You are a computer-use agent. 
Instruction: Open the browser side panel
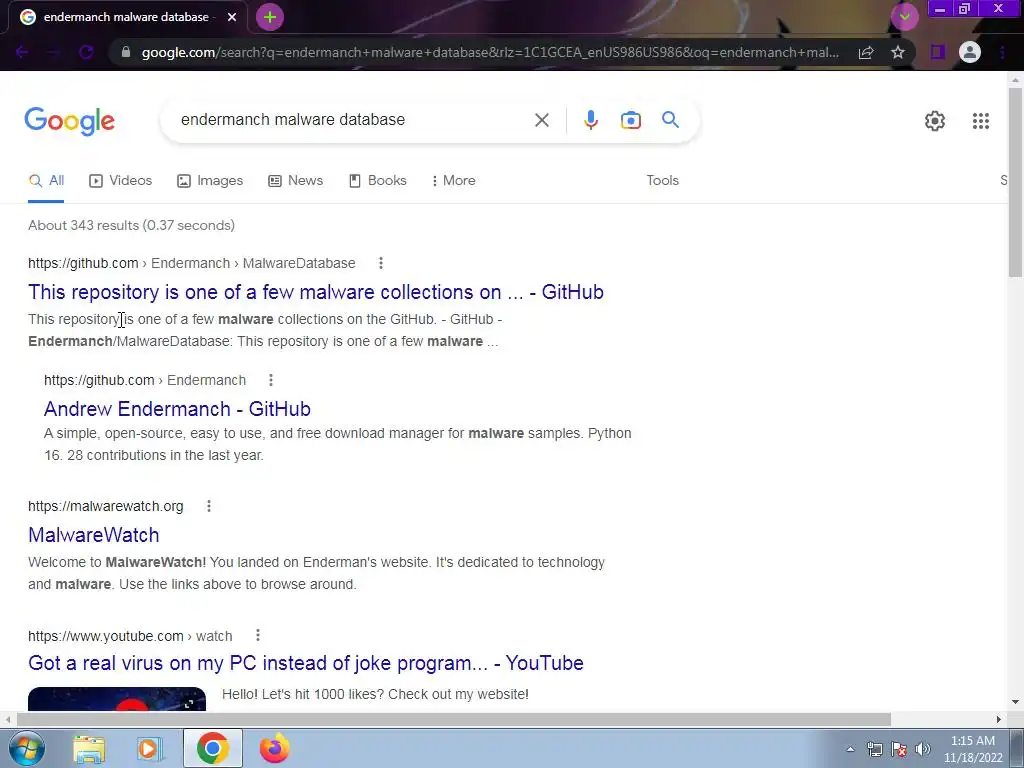pos(938,52)
